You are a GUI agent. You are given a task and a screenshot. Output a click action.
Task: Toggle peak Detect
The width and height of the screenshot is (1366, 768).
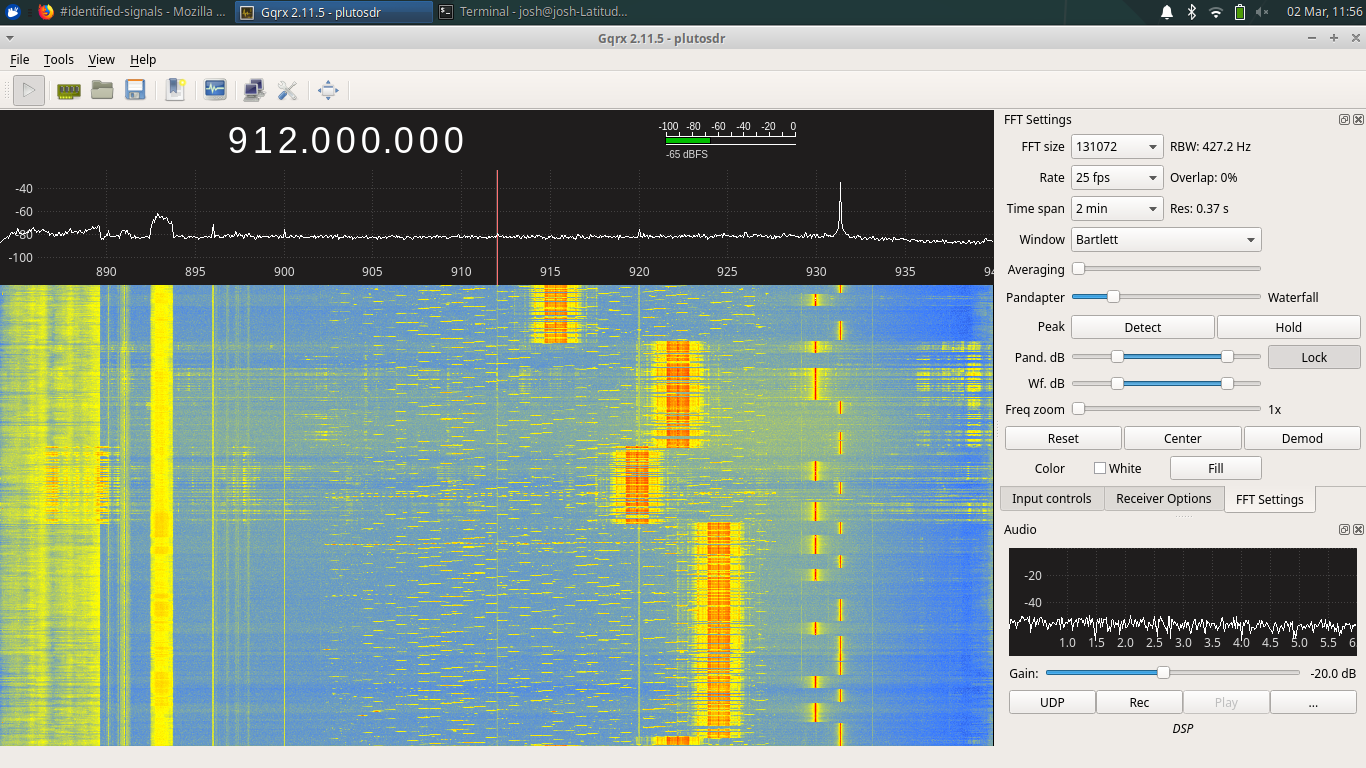pos(1143,327)
